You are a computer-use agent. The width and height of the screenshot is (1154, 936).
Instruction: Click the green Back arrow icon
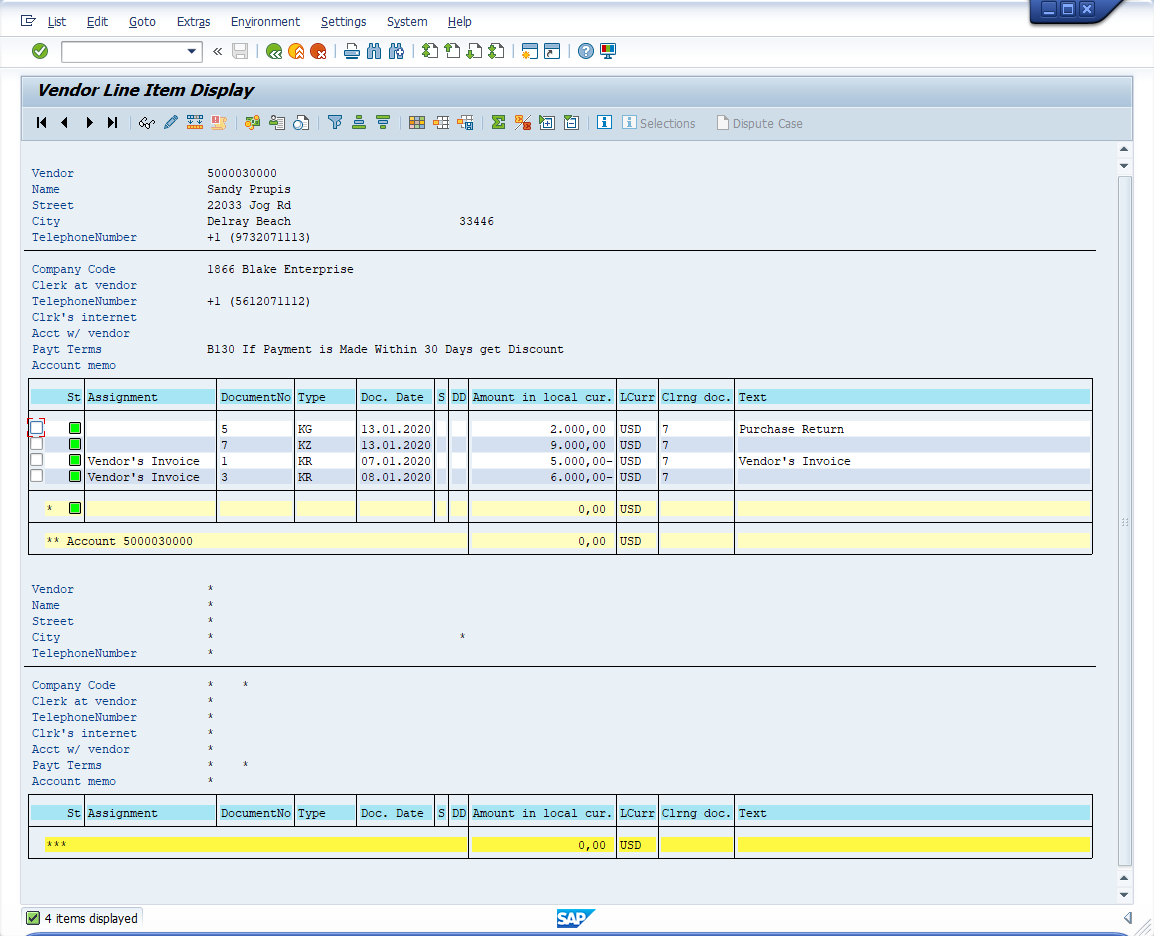273,51
